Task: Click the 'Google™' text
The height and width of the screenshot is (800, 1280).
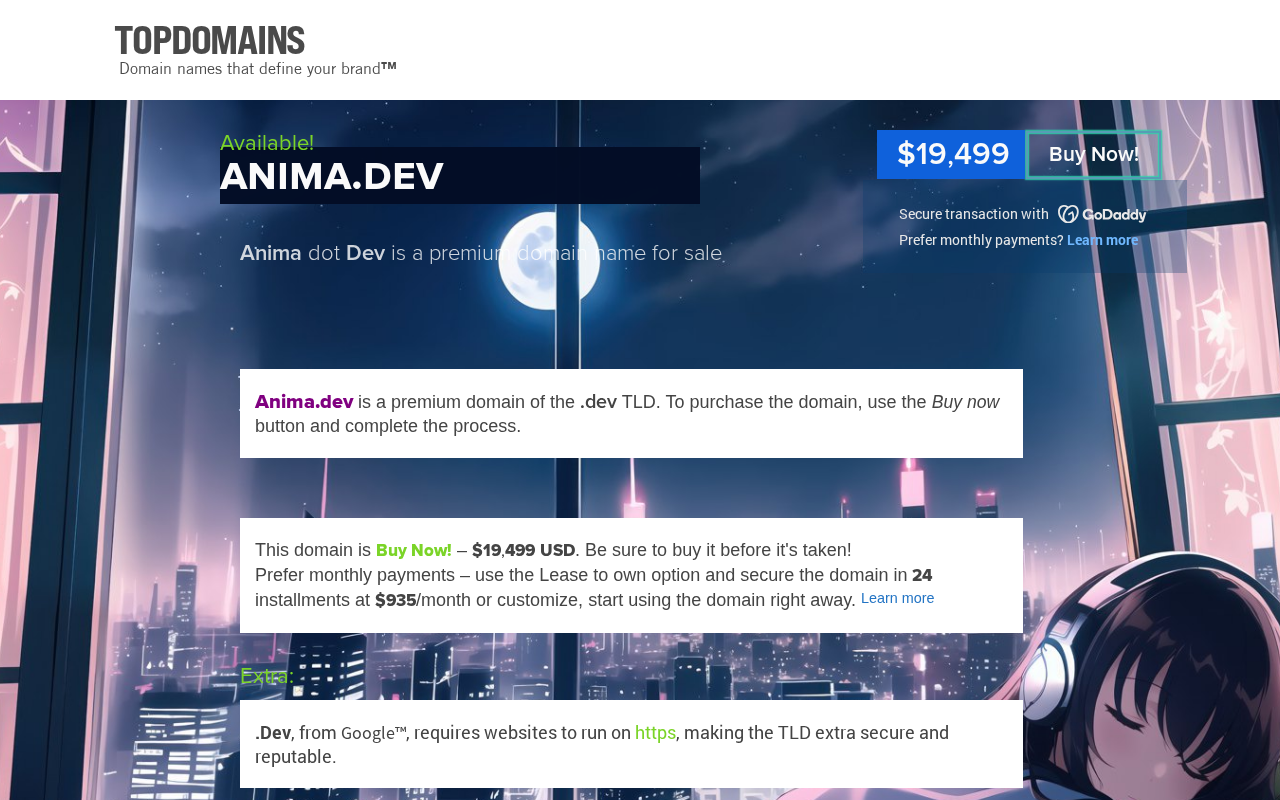Action: [373, 733]
